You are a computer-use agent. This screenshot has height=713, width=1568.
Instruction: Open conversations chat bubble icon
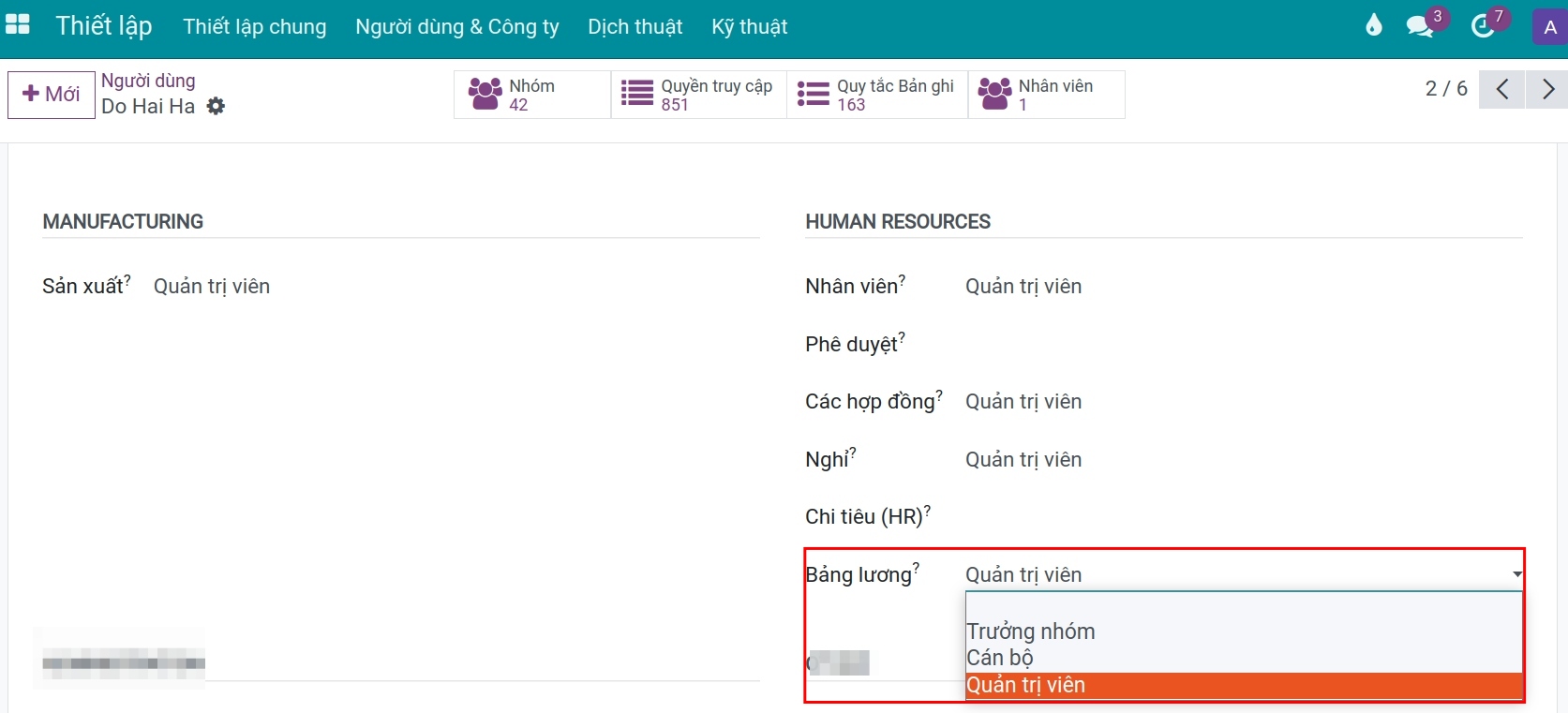coord(1420,26)
